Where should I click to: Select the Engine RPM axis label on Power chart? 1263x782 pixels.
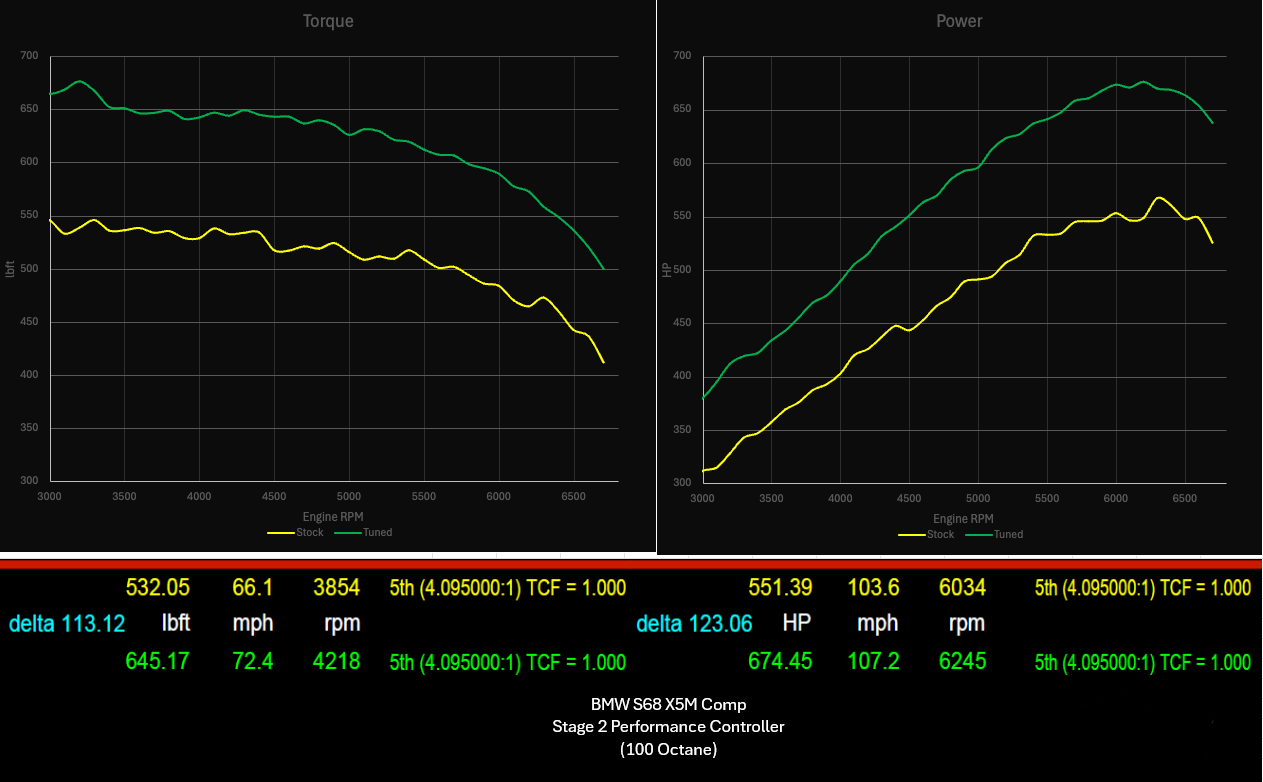[x=963, y=518]
